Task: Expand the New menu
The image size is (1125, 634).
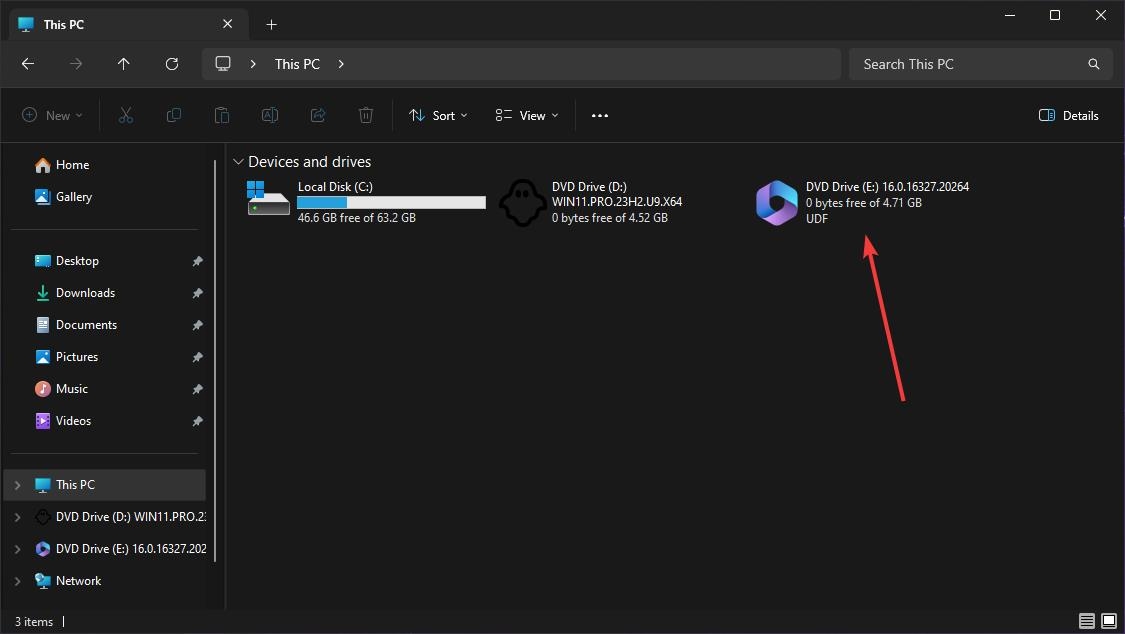Action: (52, 115)
